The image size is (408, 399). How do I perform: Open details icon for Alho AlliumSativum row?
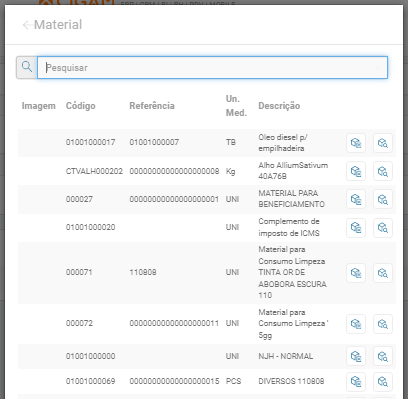point(383,171)
